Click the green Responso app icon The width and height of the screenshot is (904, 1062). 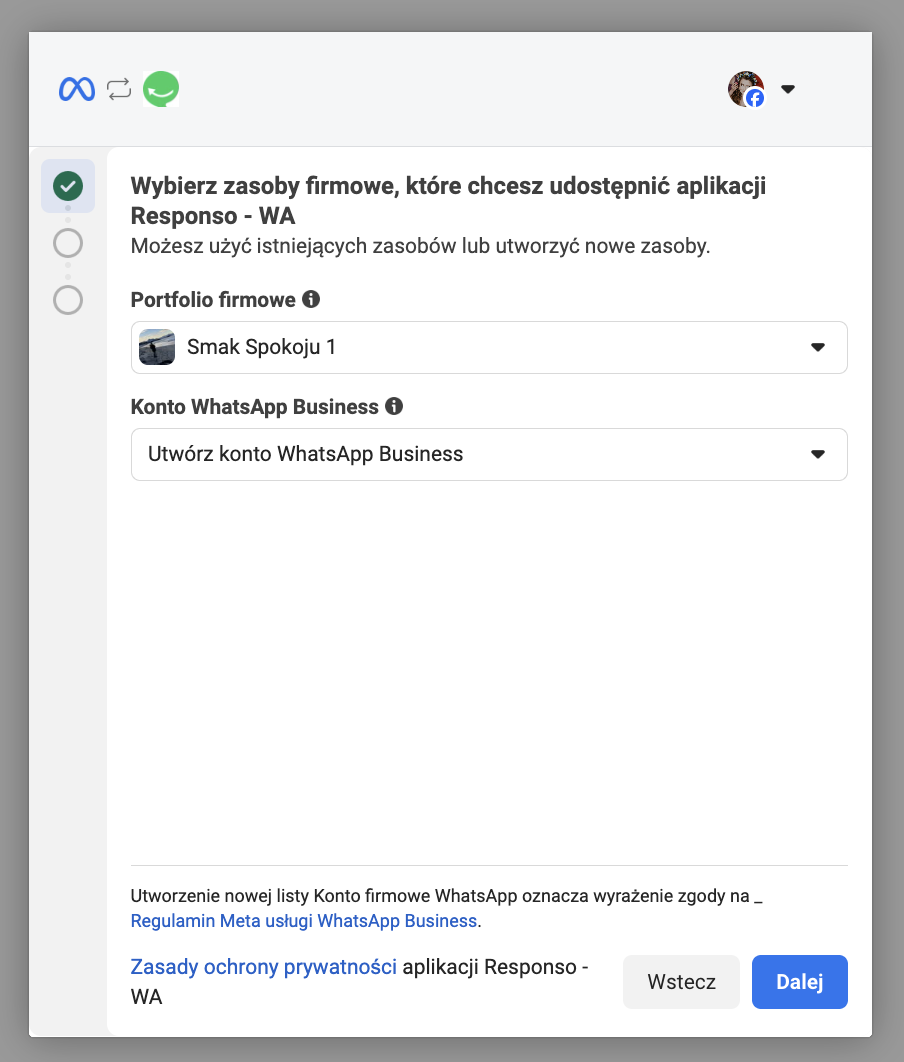click(x=161, y=89)
